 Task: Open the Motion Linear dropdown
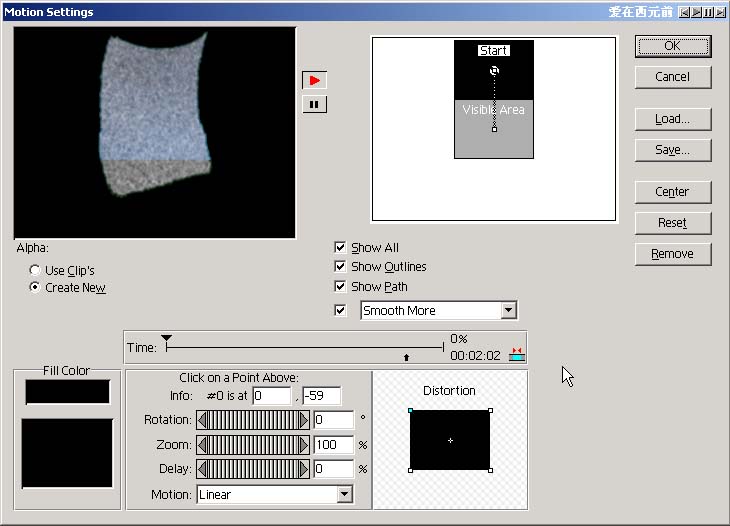345,494
